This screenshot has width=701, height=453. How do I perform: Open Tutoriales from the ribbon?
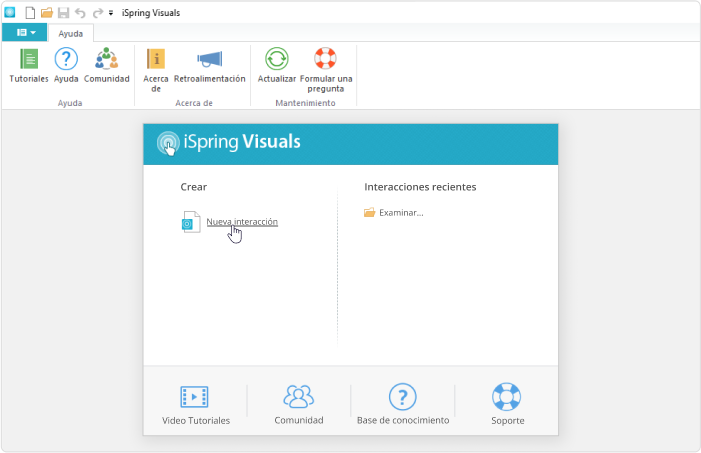click(29, 66)
